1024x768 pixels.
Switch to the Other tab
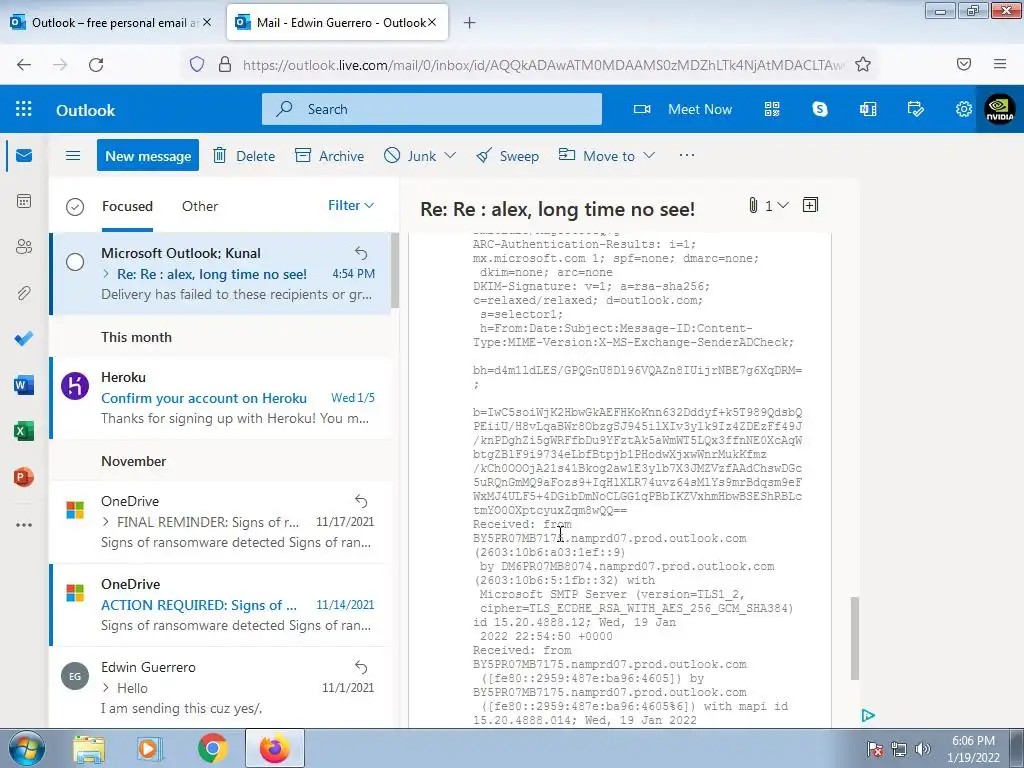[200, 206]
